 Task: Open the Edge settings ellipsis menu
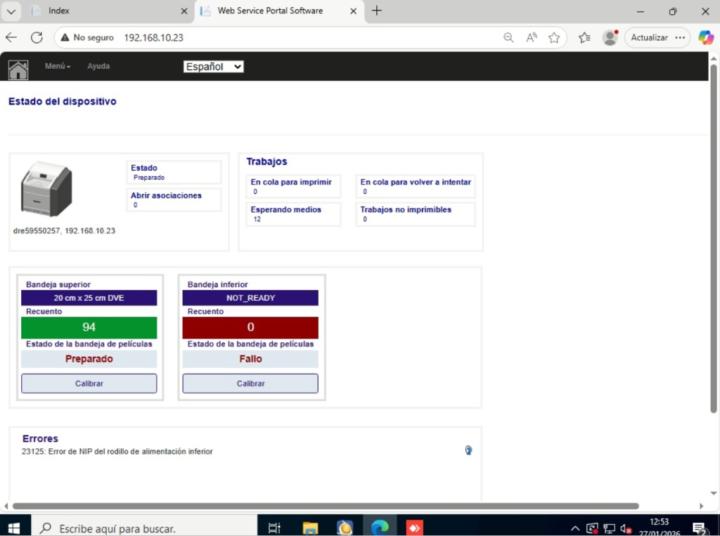pyautogui.click(x=681, y=37)
